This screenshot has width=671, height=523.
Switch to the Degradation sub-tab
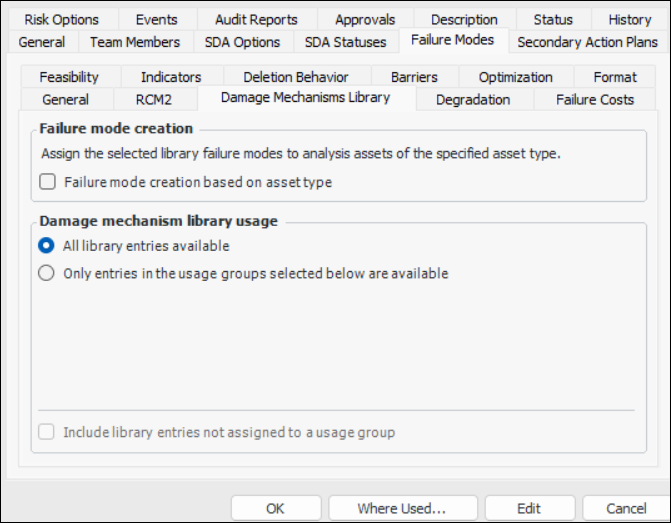pos(473,100)
